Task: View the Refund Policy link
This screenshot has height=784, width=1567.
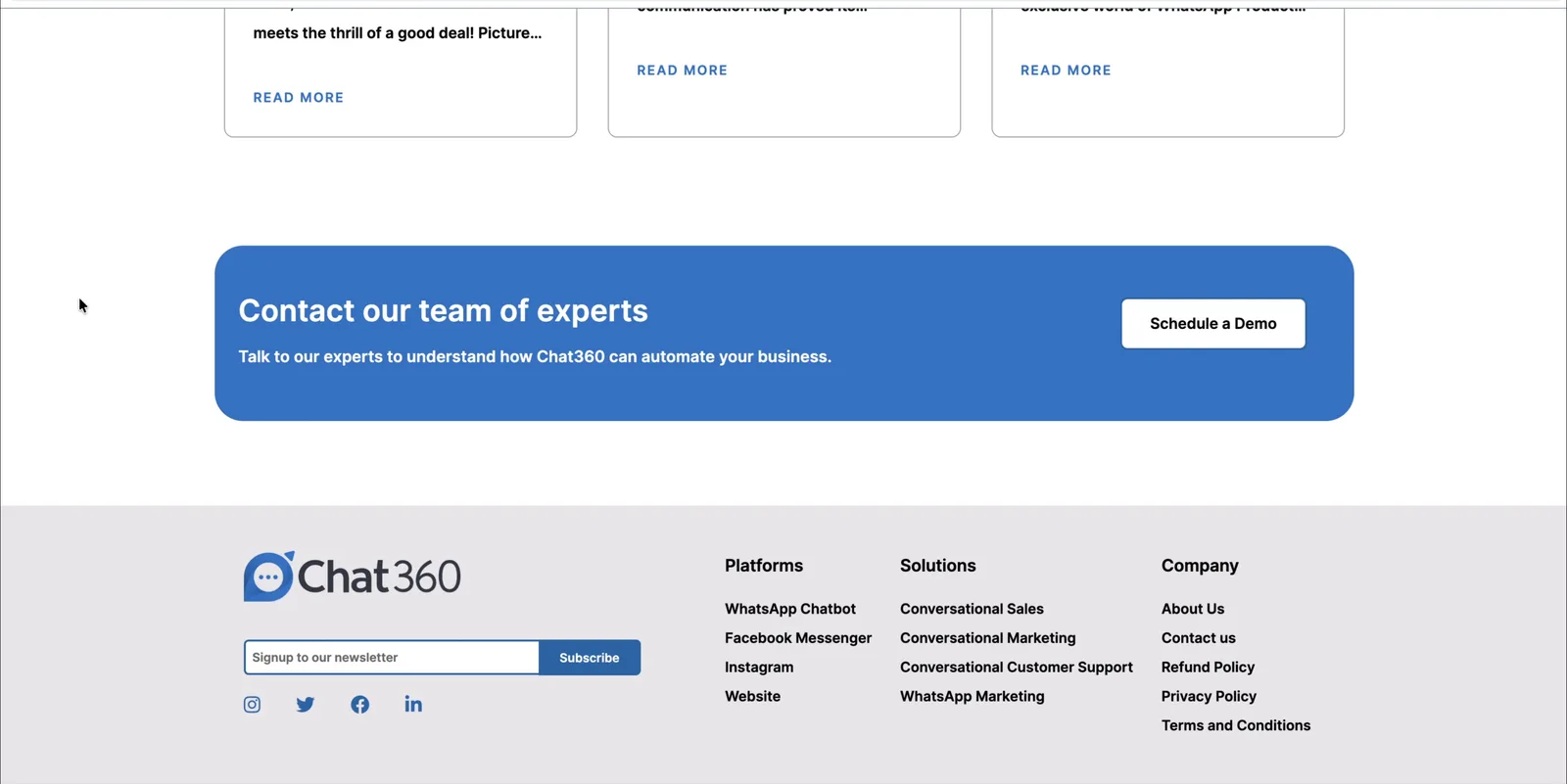Action: [1208, 668]
